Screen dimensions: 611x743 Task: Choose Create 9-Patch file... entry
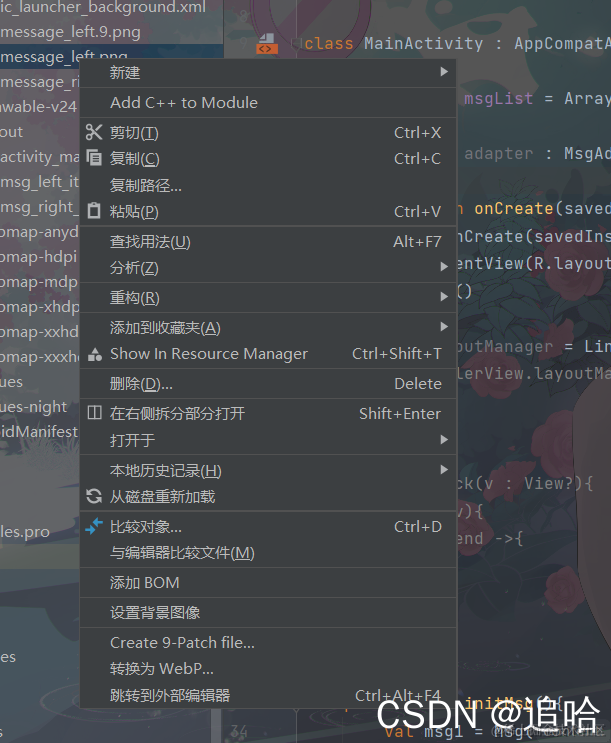coord(268,643)
